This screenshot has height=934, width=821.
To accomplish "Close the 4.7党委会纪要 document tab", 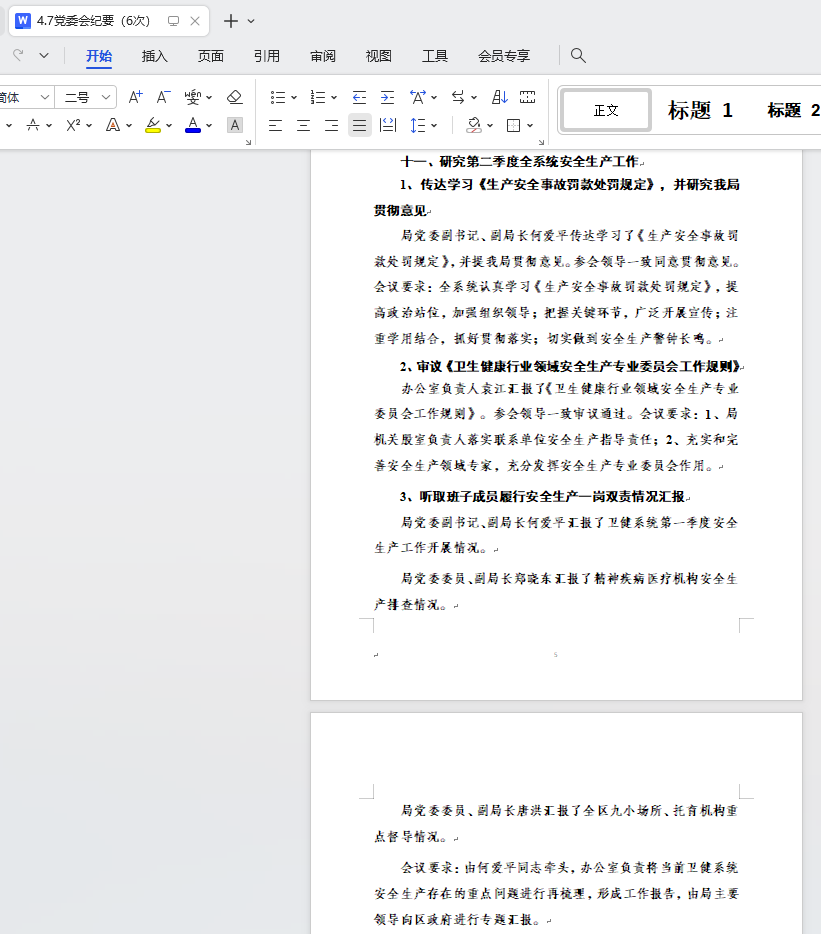I will click(195, 21).
